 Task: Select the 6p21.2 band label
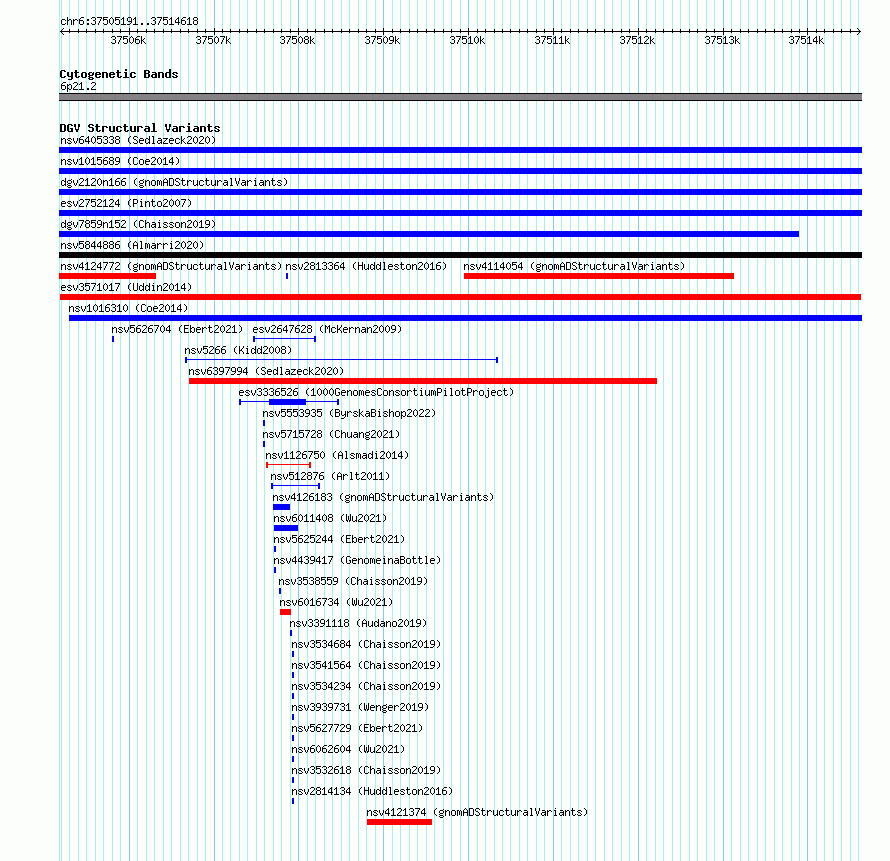point(78,86)
